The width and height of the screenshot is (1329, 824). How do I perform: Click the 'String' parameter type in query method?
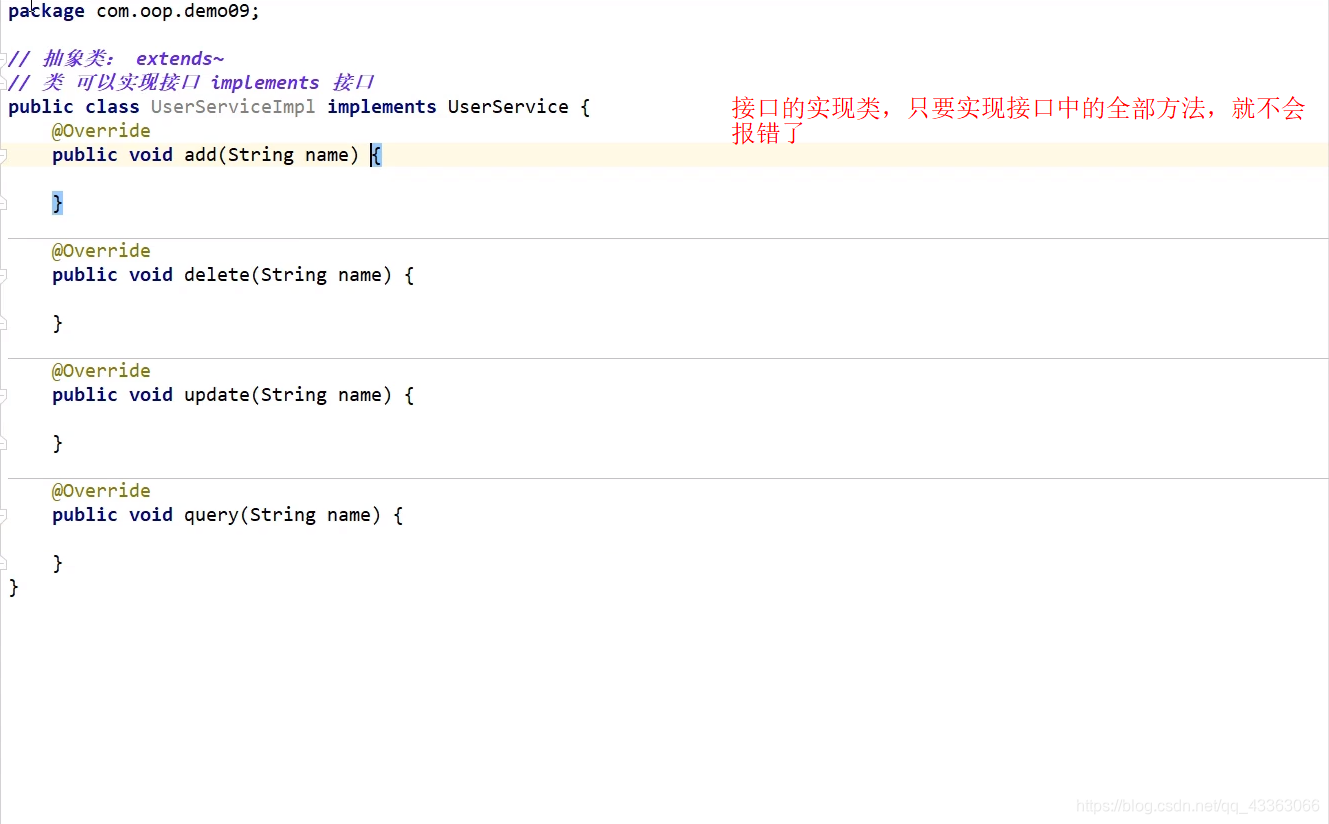click(x=283, y=515)
